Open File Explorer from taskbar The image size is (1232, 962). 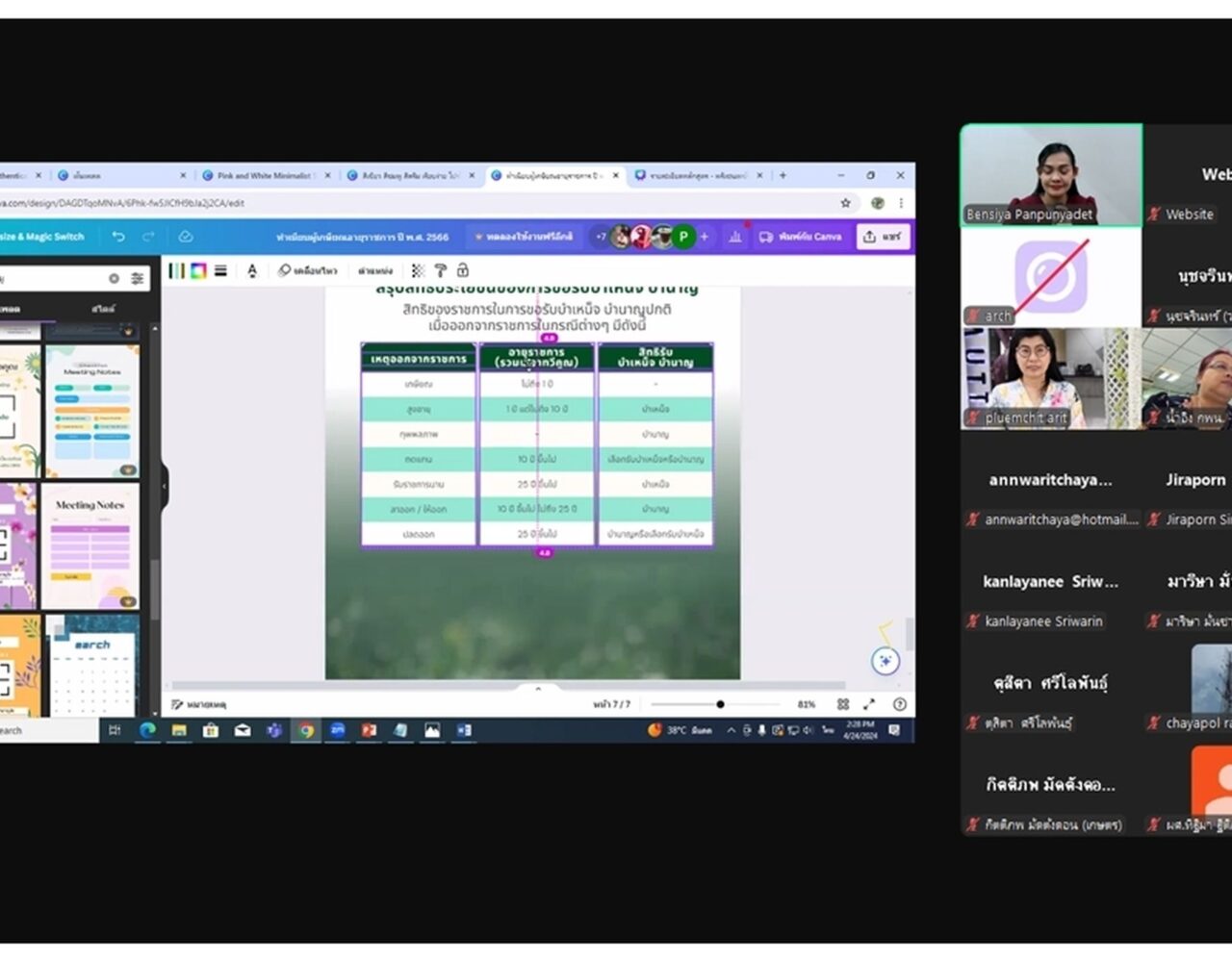(178, 730)
